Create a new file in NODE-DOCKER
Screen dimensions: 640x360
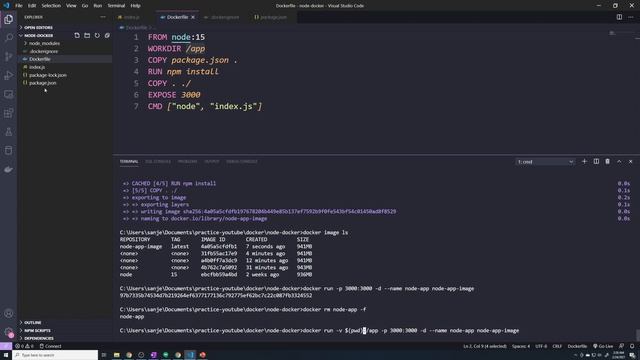77,36
